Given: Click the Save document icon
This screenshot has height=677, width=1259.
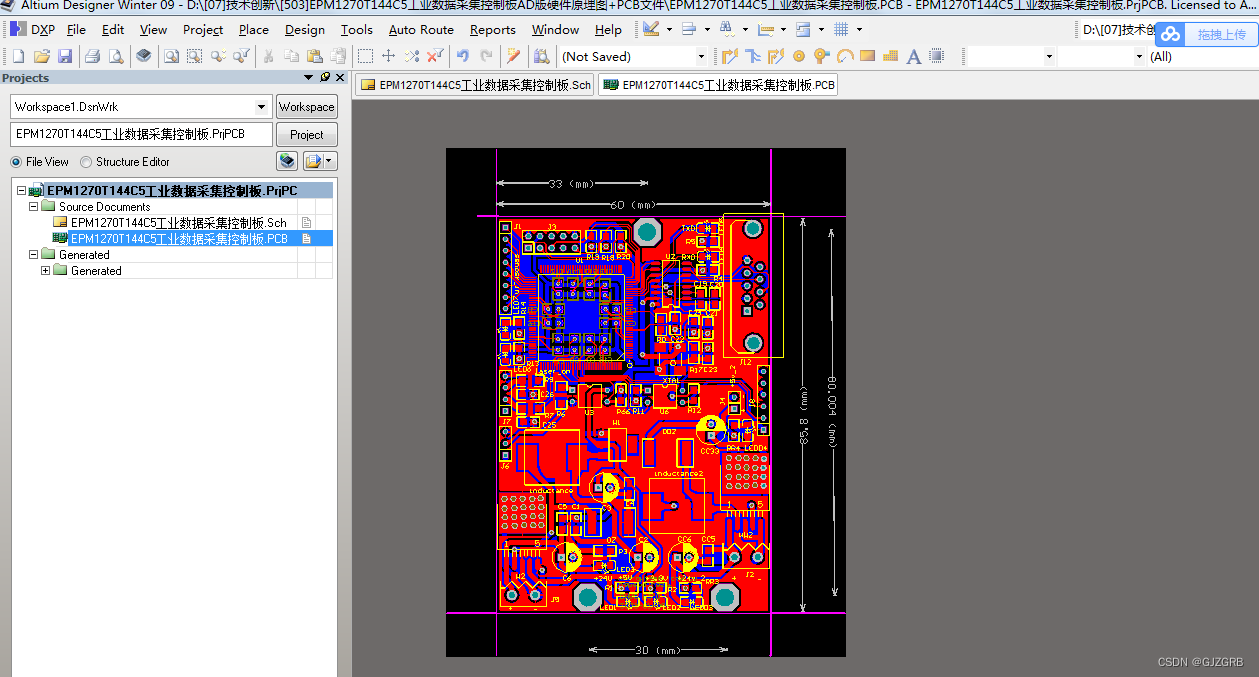Looking at the screenshot, I should click(x=64, y=56).
